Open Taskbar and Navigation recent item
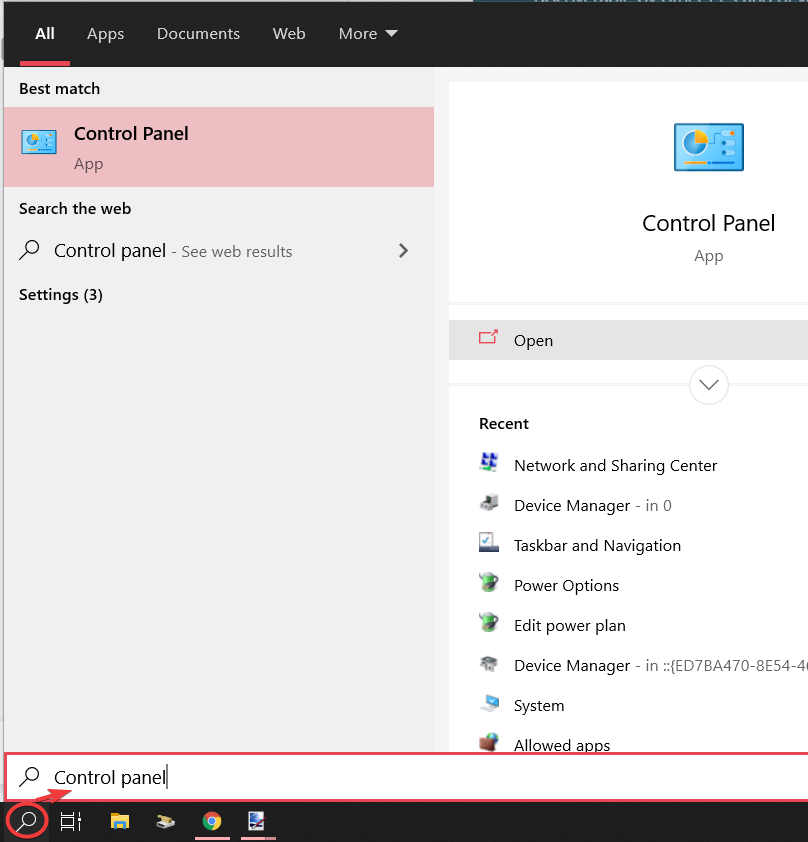Image resolution: width=808 pixels, height=842 pixels. [x=597, y=546]
